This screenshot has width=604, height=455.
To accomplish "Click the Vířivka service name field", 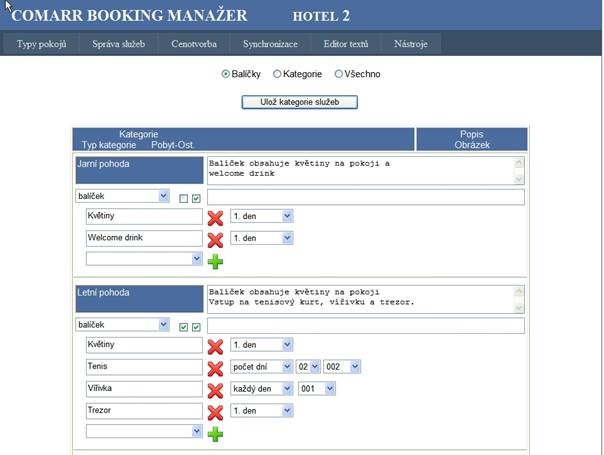I will [144, 389].
